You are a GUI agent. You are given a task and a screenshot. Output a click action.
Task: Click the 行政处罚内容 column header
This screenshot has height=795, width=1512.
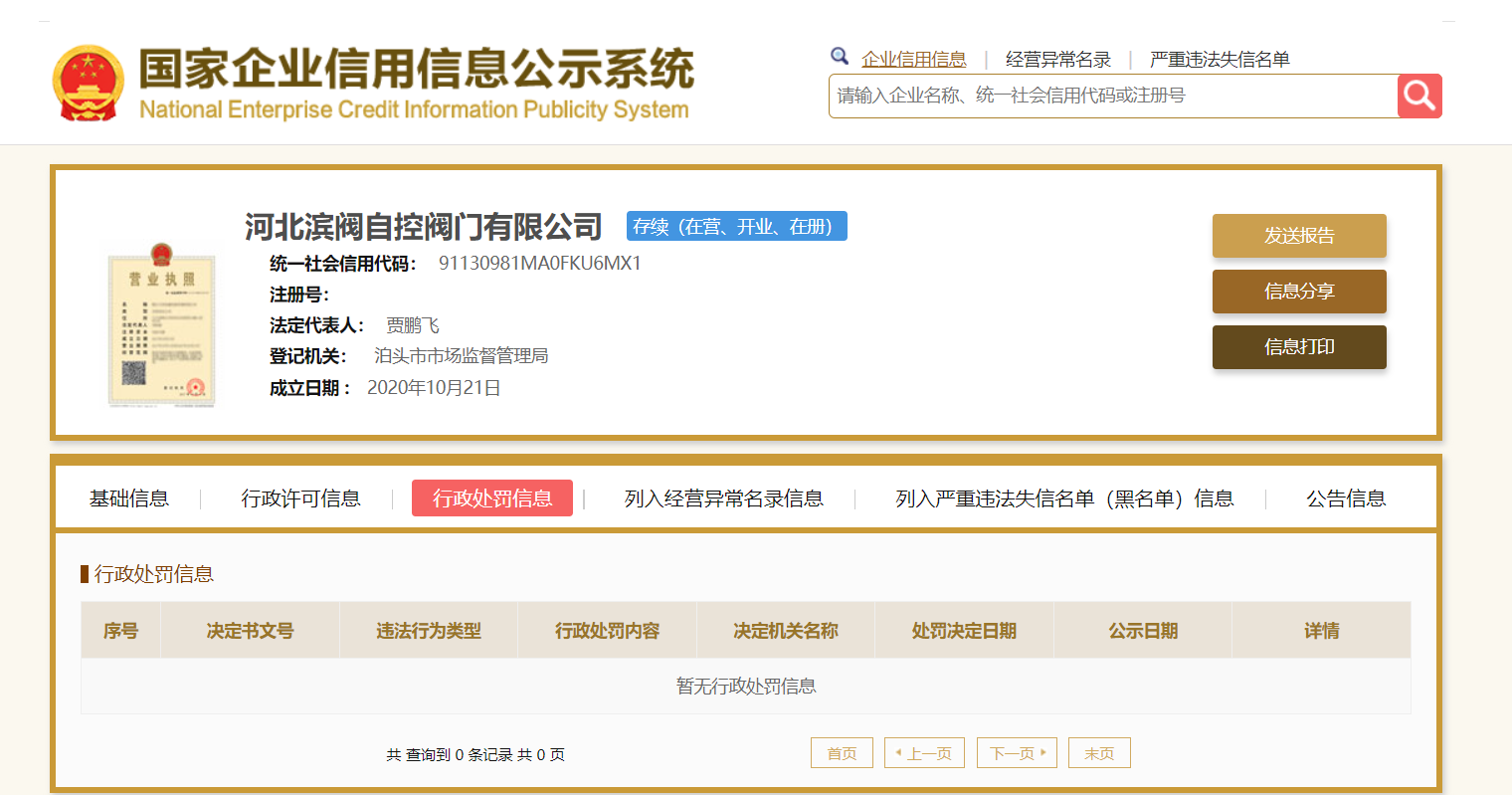click(608, 631)
